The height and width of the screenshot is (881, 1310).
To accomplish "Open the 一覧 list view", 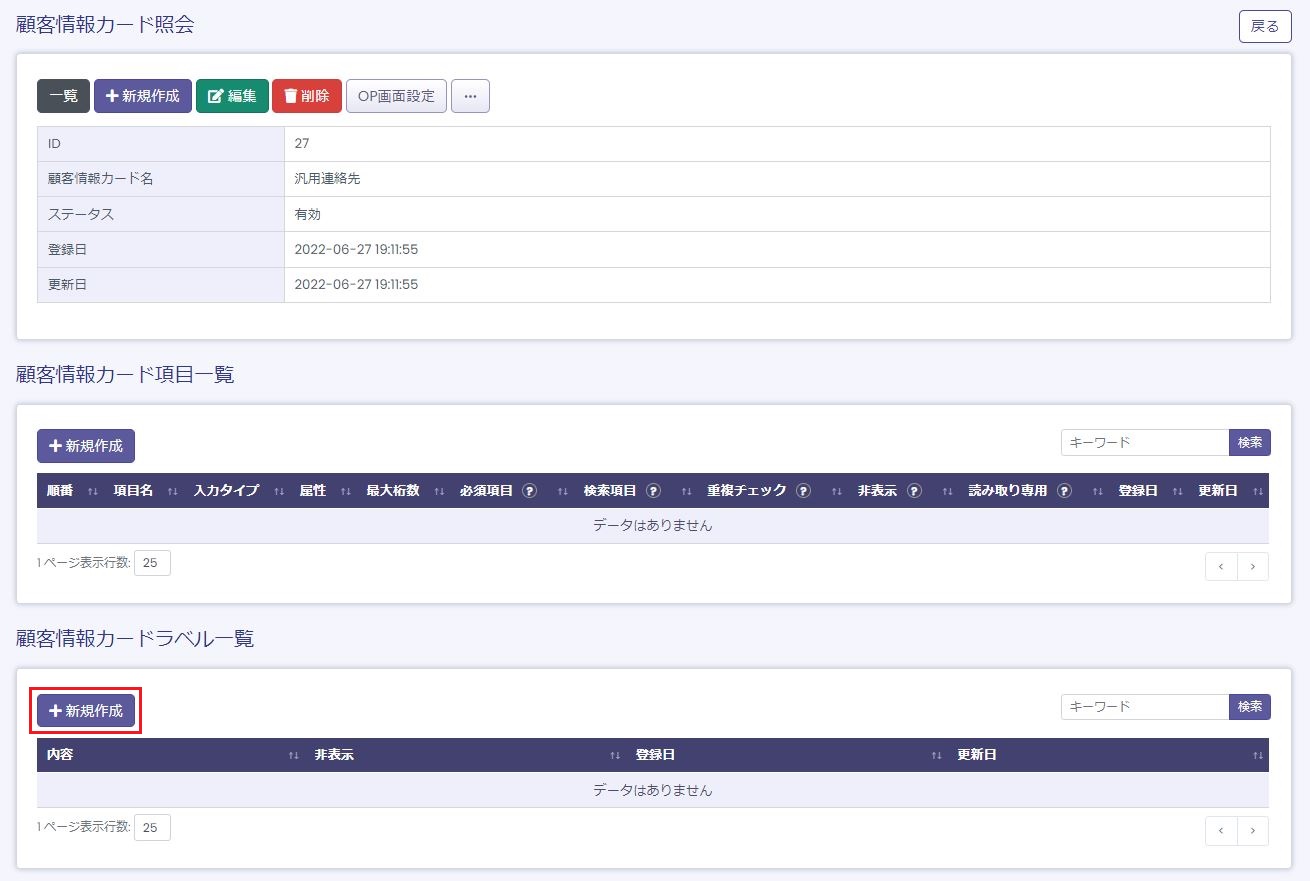I will tap(64, 97).
